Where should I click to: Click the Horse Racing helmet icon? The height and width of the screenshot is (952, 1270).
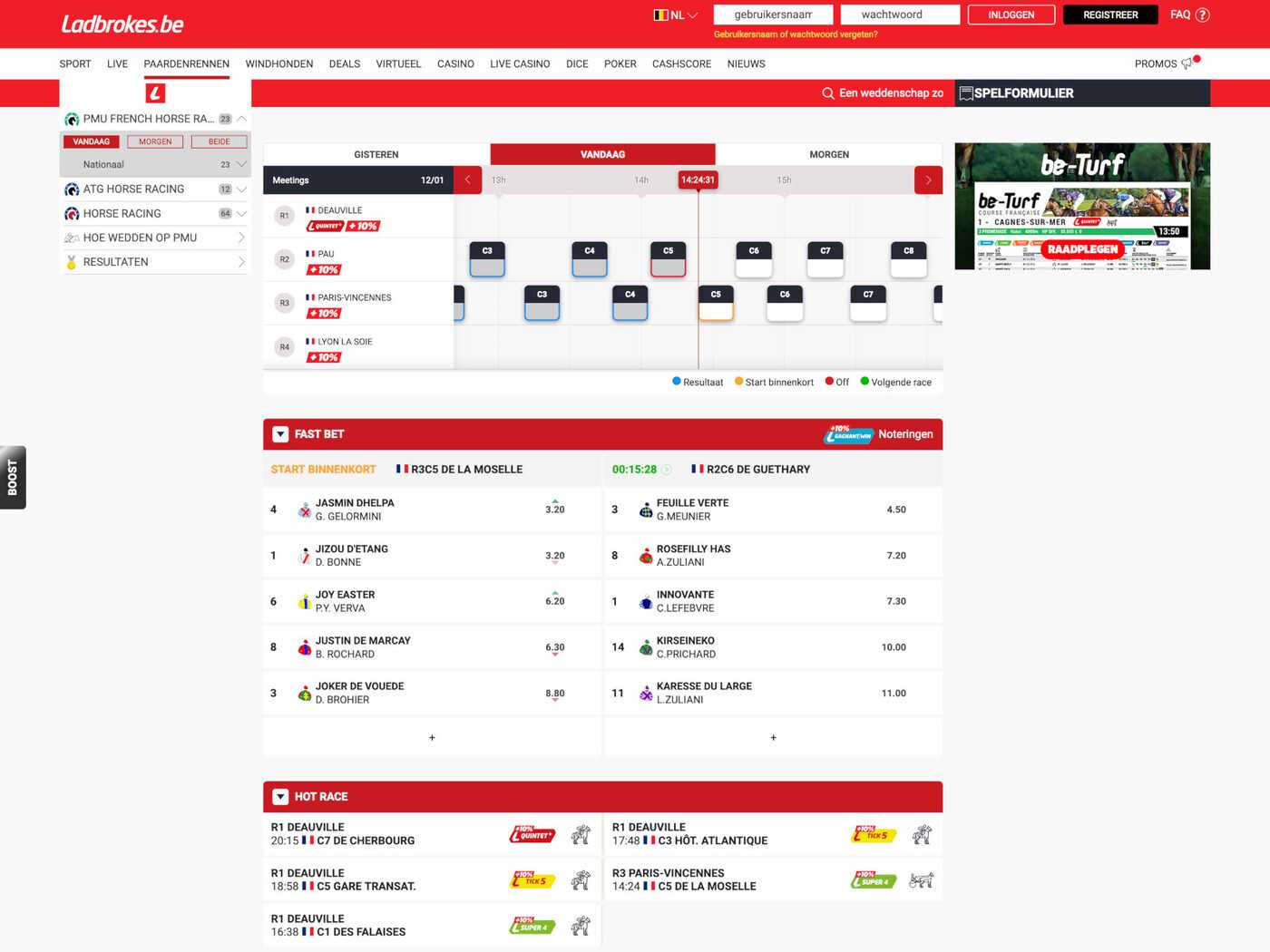click(x=72, y=213)
